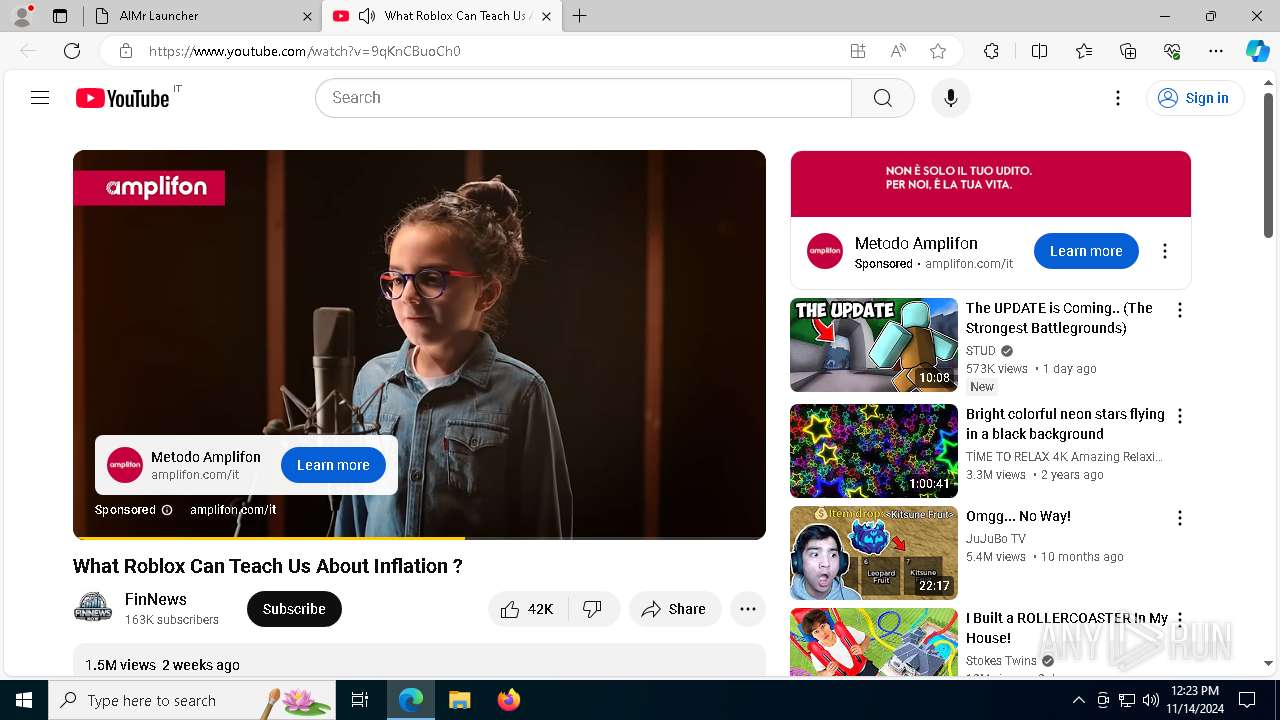Screen dimensions: 1280x720
Task: Open the Read aloud tool
Action: click(898, 51)
